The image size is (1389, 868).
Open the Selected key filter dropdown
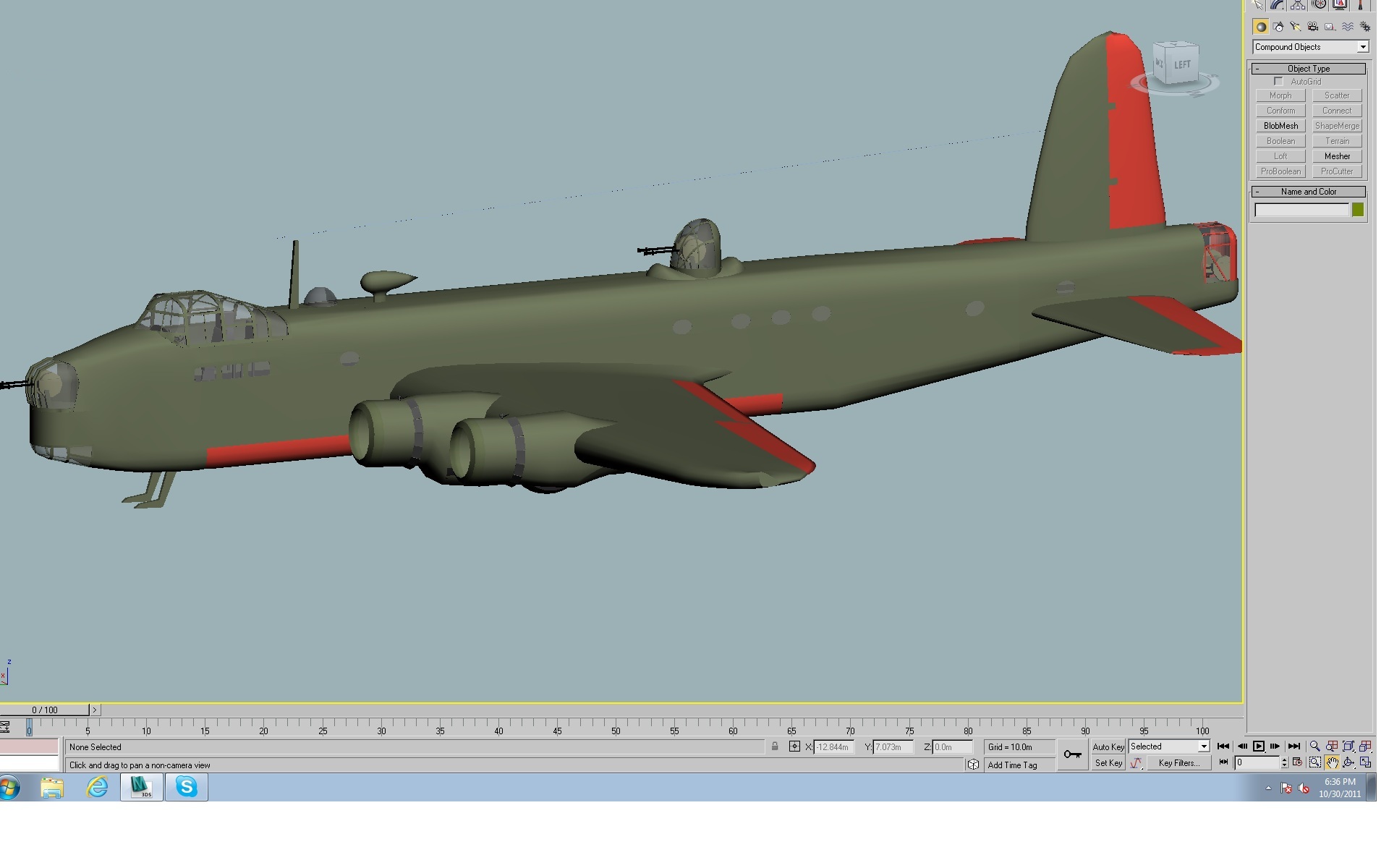tap(1169, 746)
